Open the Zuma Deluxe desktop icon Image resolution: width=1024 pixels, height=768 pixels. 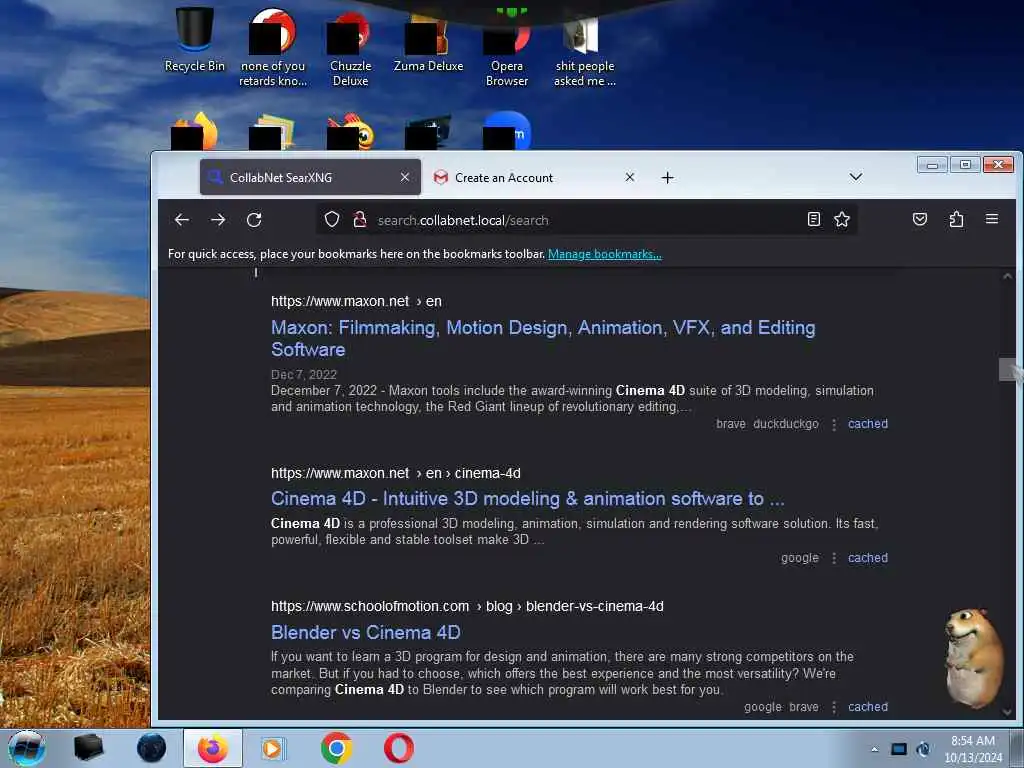coord(428,40)
